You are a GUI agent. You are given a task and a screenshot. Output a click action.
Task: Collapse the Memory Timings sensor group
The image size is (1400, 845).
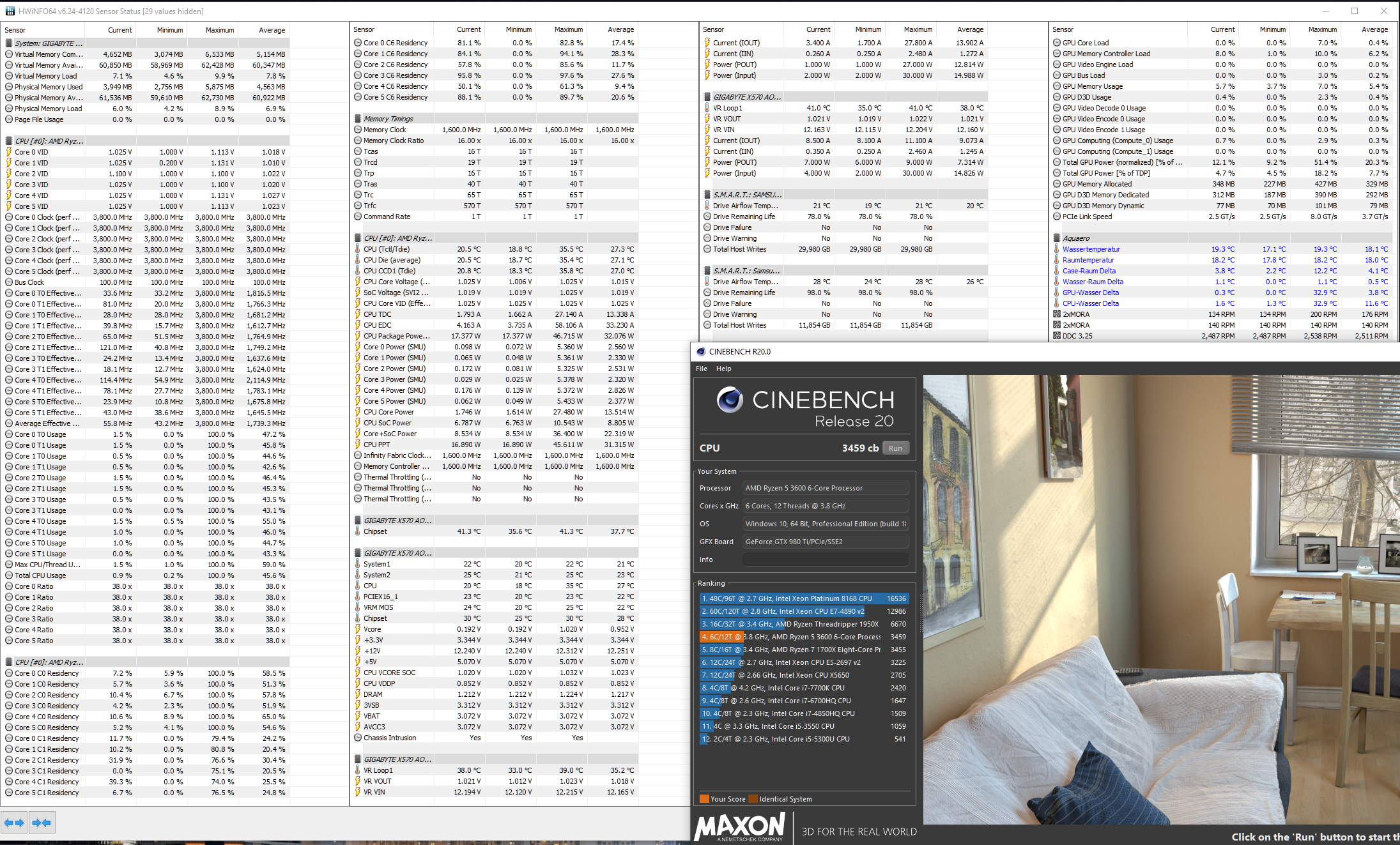click(388, 119)
